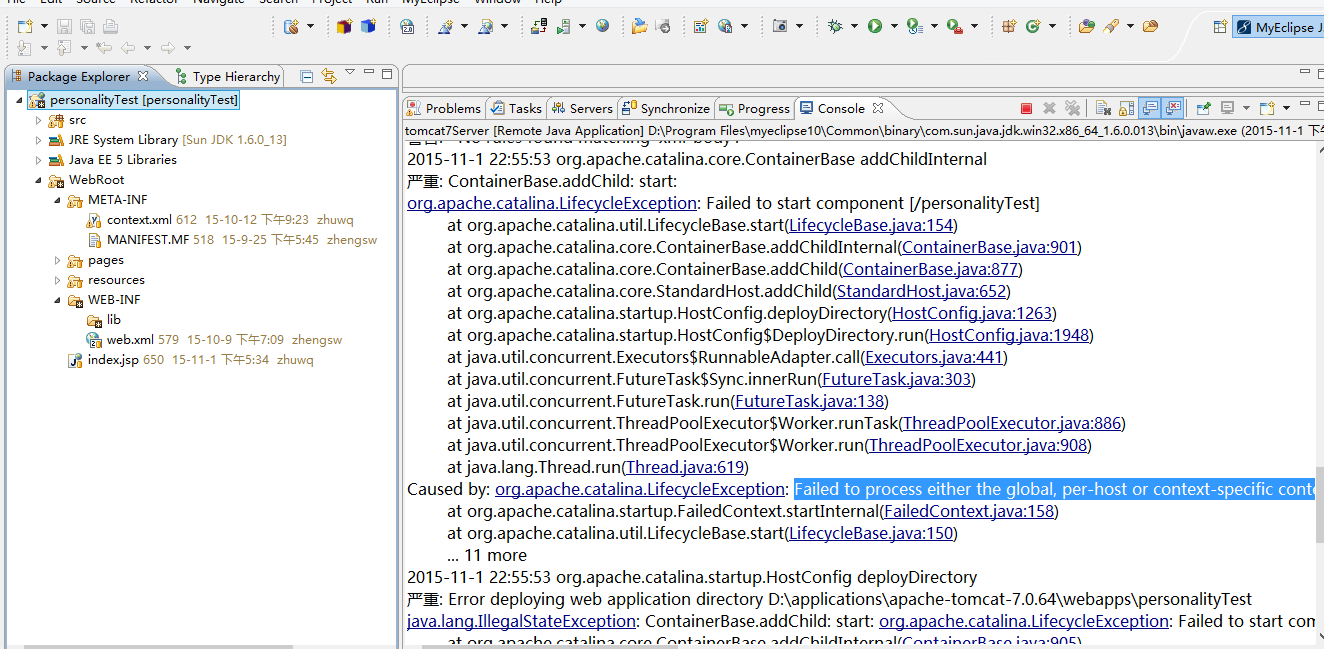1324x649 pixels.
Task: Click the camera capture toolbar icon
Action: coord(781,27)
